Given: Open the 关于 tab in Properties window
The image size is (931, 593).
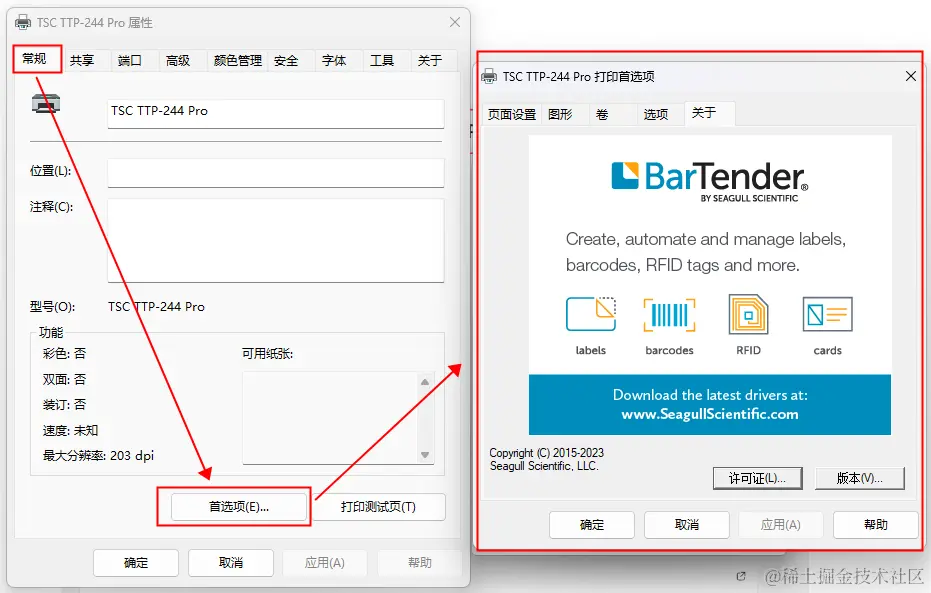Looking at the screenshot, I should pos(430,61).
